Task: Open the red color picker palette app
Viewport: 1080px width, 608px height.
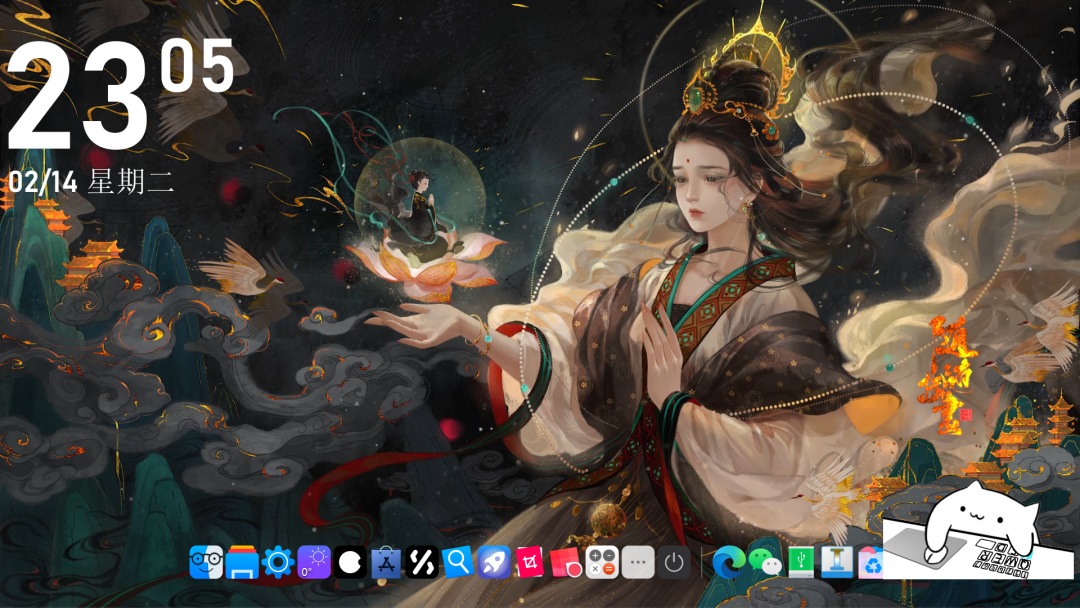Action: coord(566,562)
